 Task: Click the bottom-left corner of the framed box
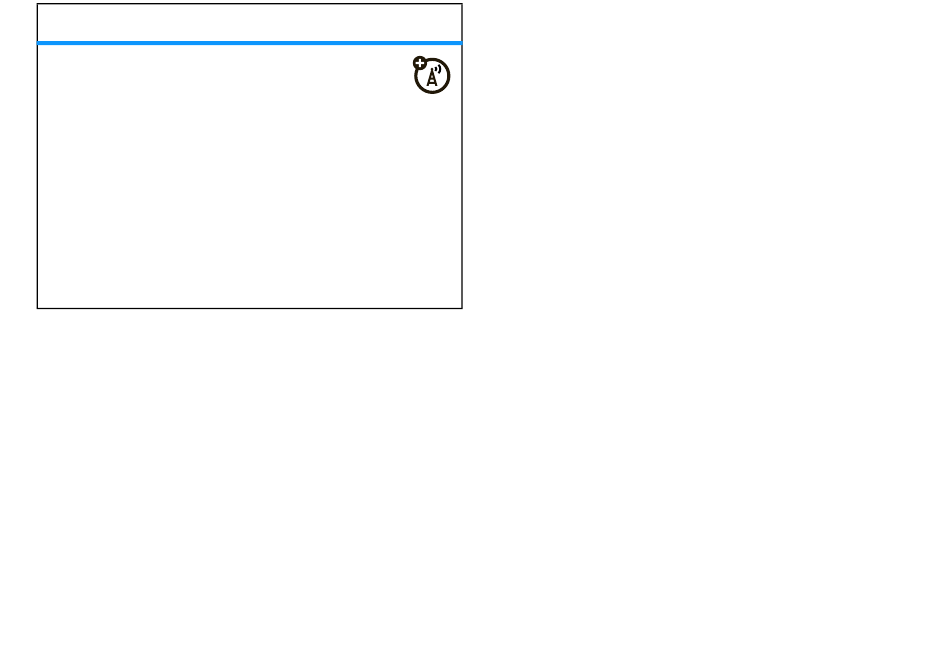tap(38, 308)
